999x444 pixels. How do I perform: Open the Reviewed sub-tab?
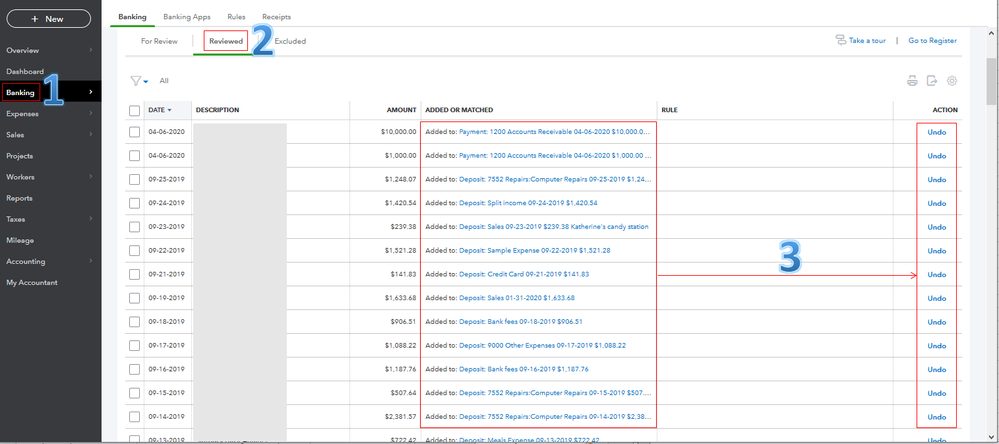point(226,41)
